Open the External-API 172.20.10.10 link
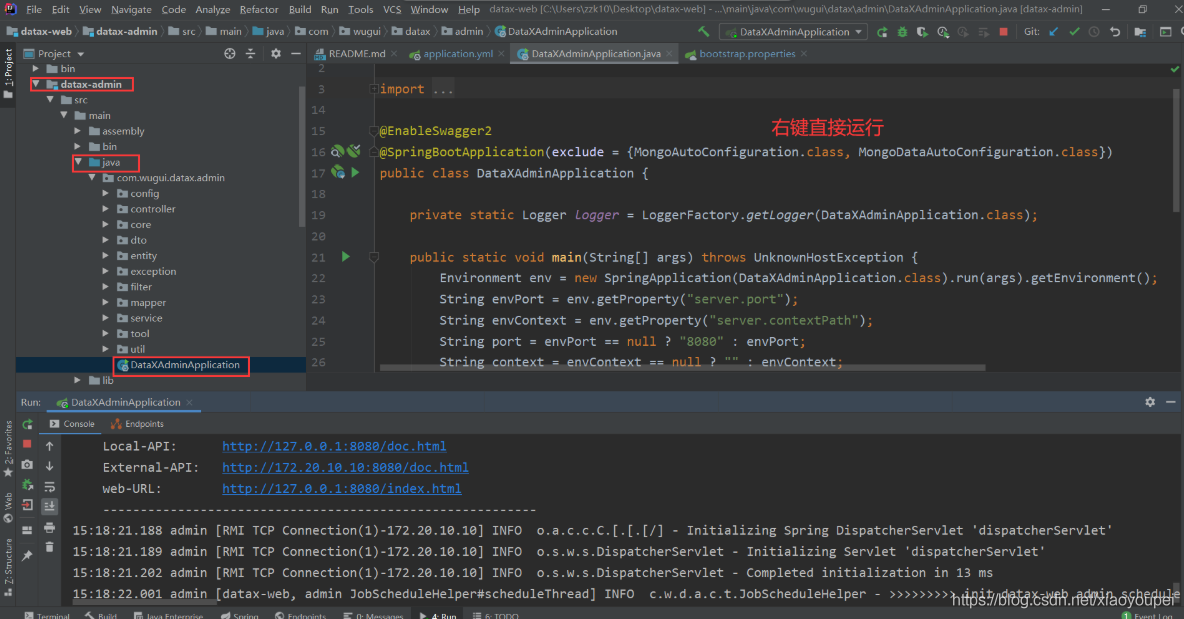The image size is (1184, 619). tap(345, 467)
